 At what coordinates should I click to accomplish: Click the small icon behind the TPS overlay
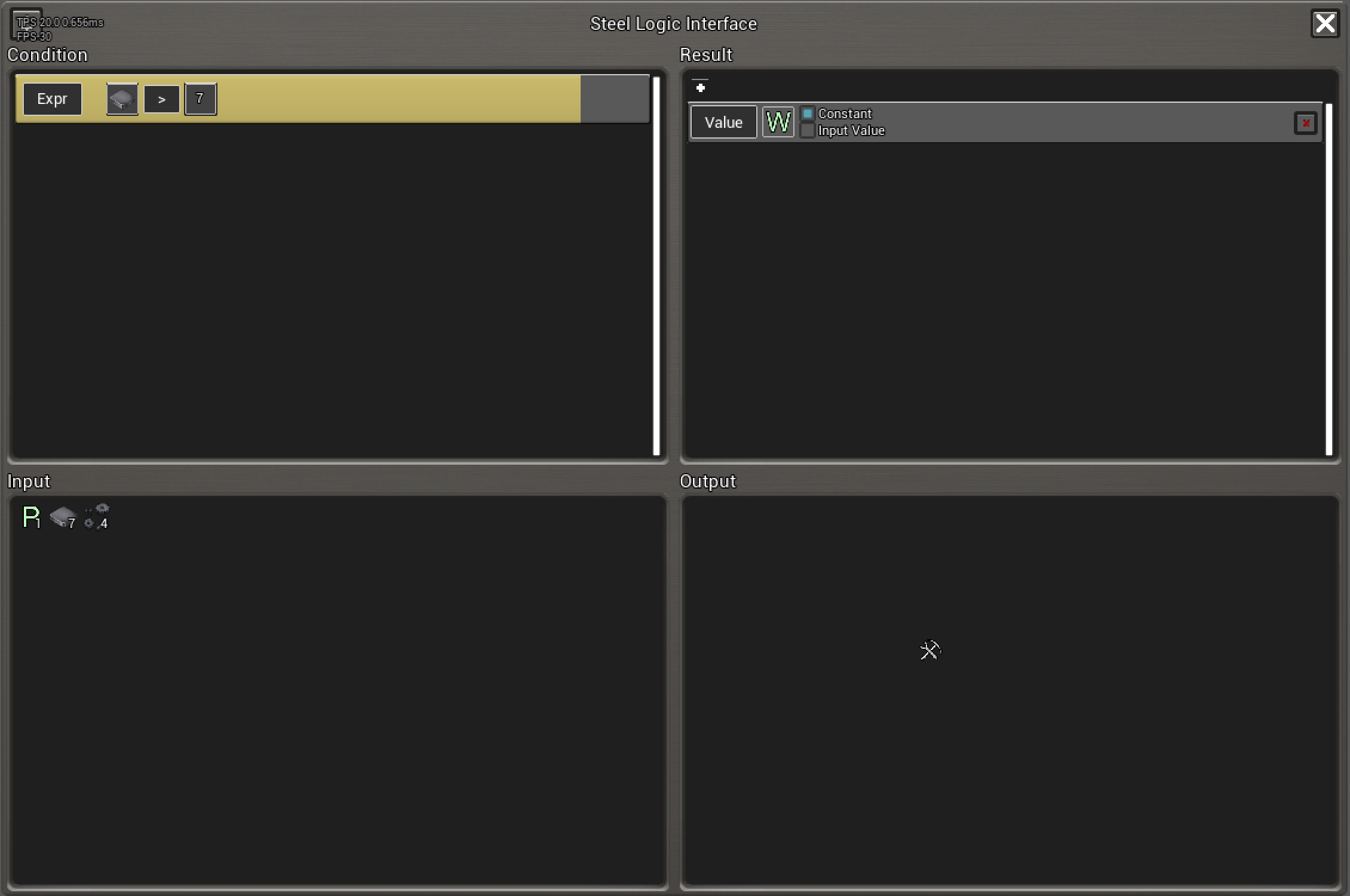tap(26, 24)
